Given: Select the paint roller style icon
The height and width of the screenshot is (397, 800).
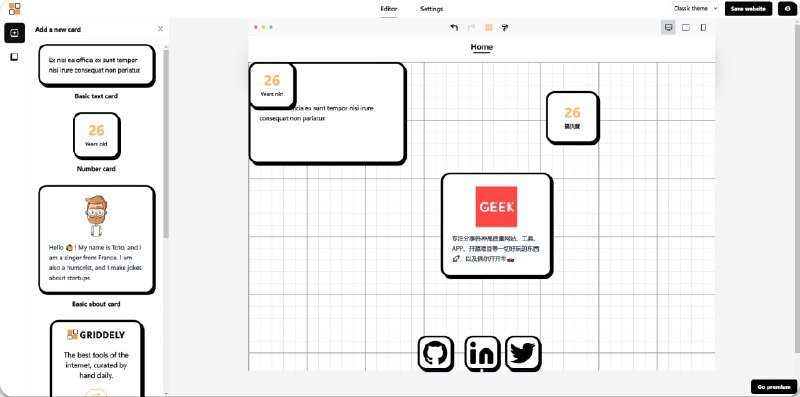Looking at the screenshot, I should (x=505, y=28).
